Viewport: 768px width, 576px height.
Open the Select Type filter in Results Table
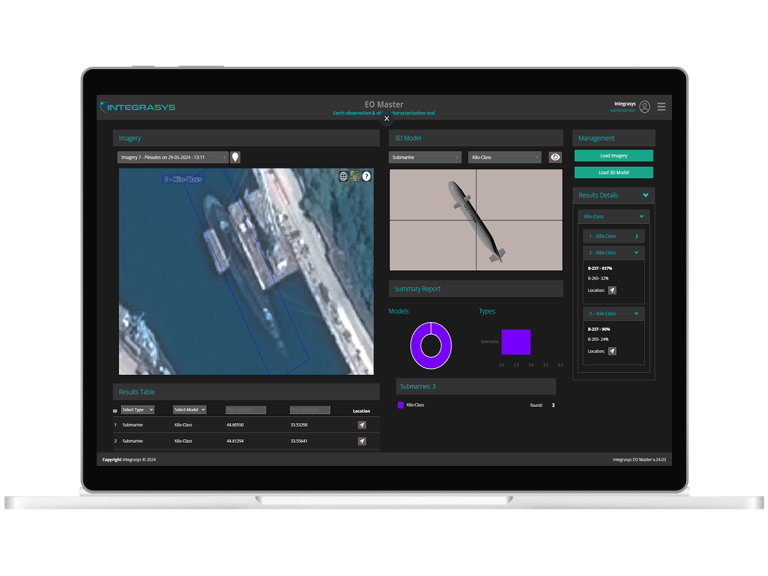pos(138,410)
